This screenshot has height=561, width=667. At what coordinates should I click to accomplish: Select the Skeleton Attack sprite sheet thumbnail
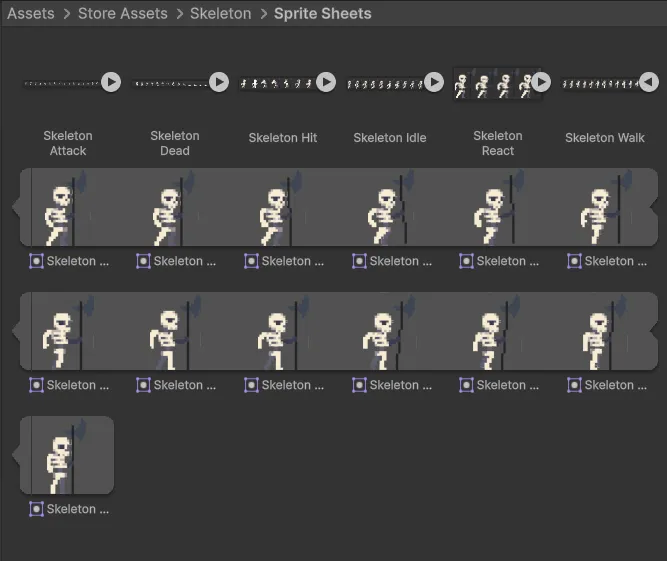[62, 83]
